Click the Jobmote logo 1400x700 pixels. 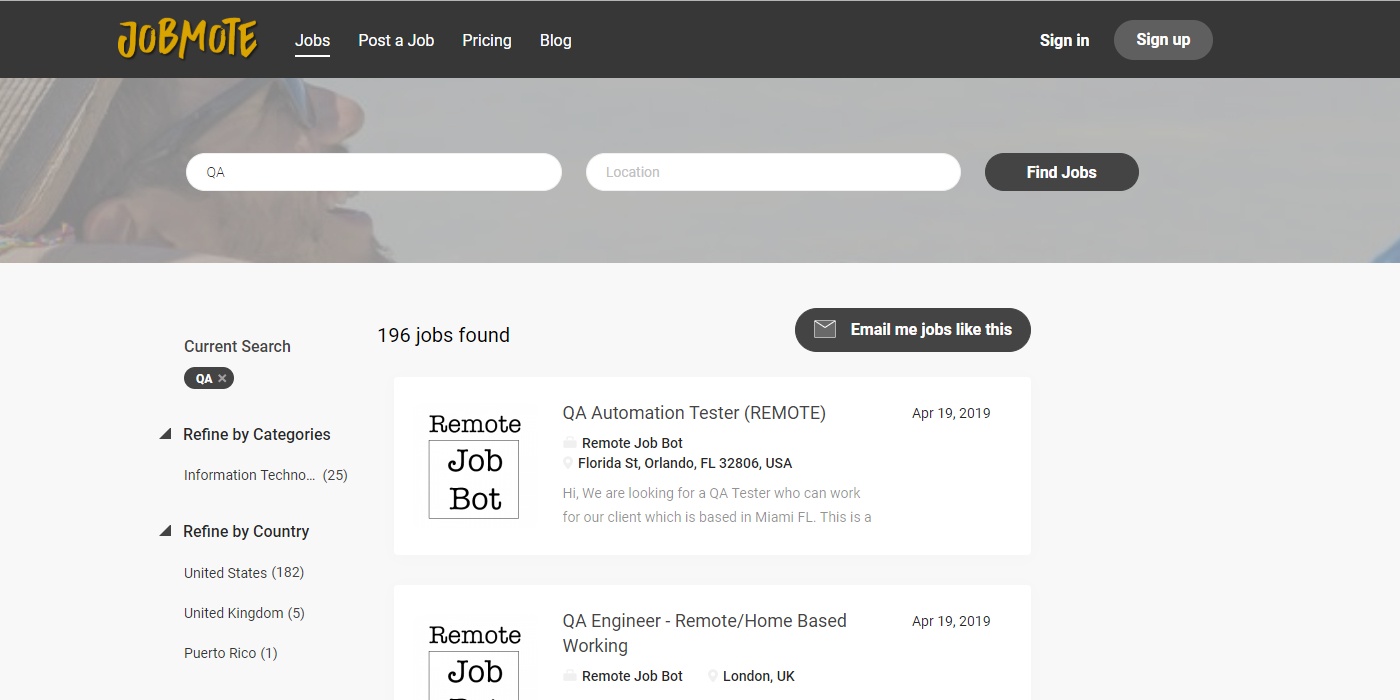(x=187, y=40)
